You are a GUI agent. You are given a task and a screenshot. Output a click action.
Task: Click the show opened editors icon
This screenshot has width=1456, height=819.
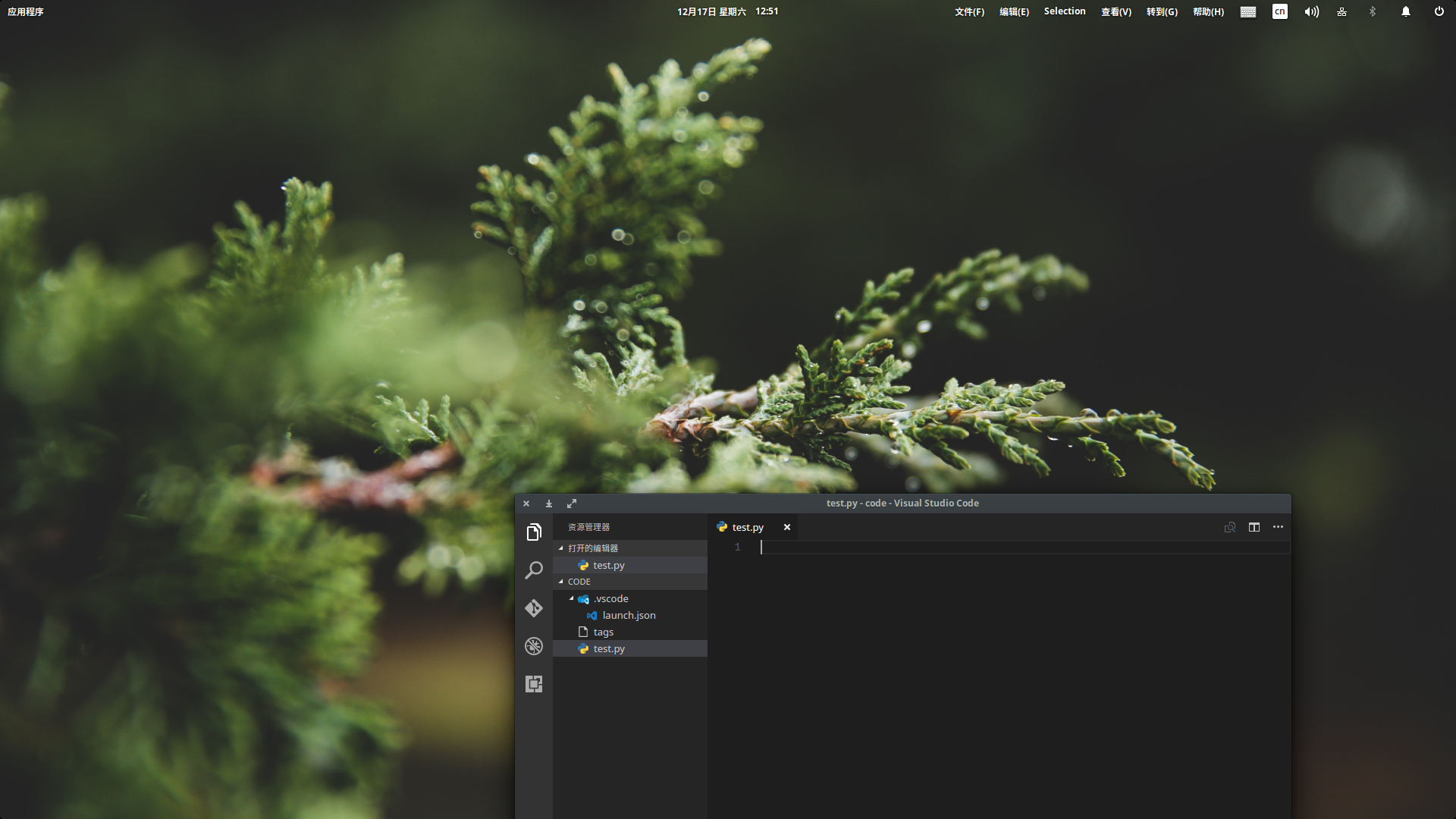[x=1230, y=527]
